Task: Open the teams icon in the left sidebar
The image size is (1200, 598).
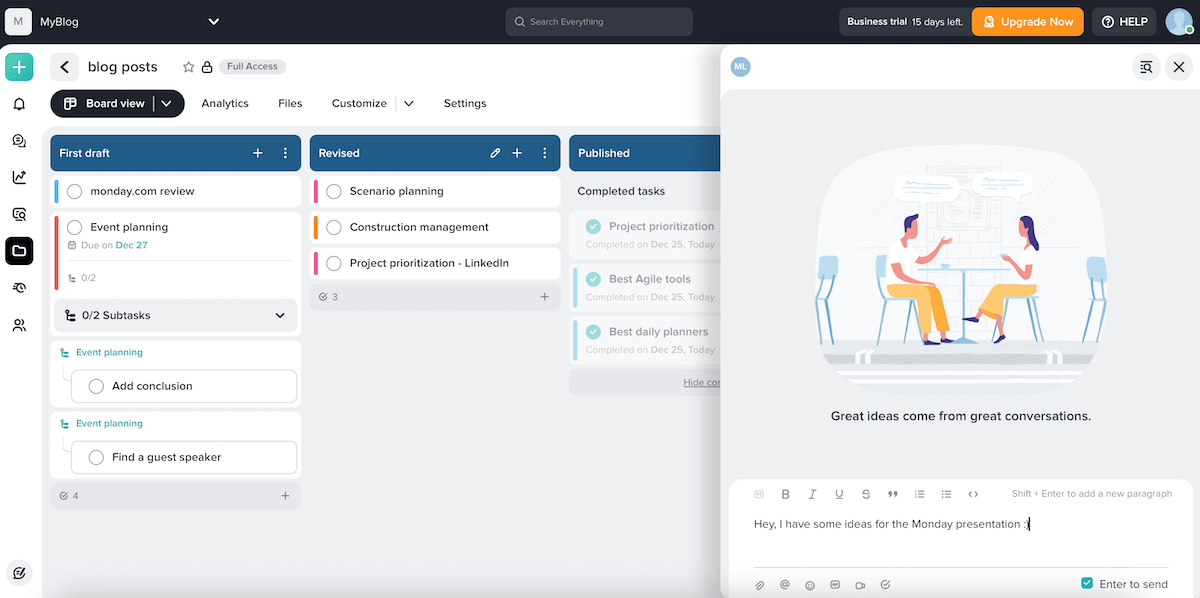Action: (19, 323)
